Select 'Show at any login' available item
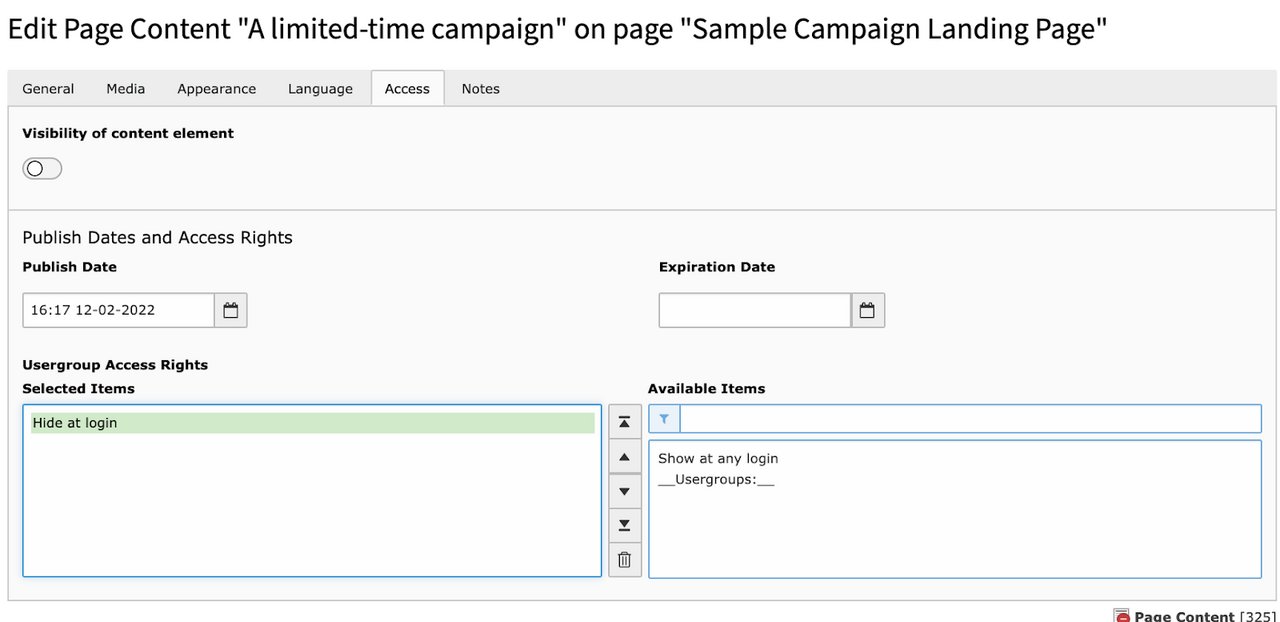The height and width of the screenshot is (622, 1280). point(717,458)
